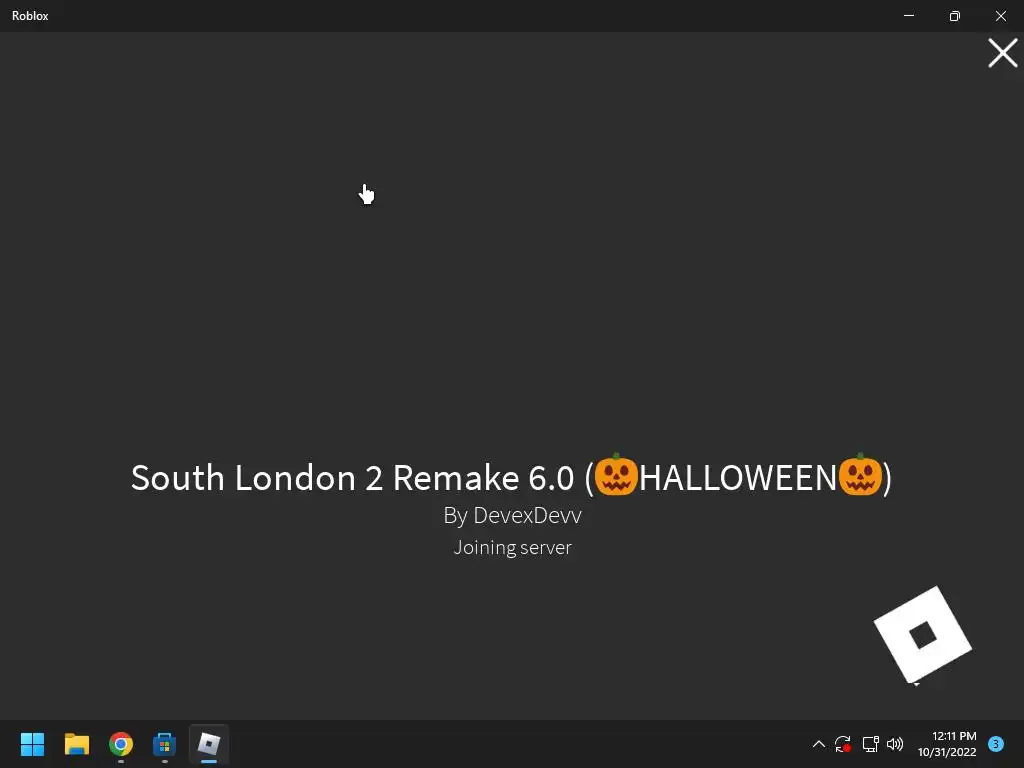
Task: Click the 'By DevexDevv' creator text
Action: 512,515
